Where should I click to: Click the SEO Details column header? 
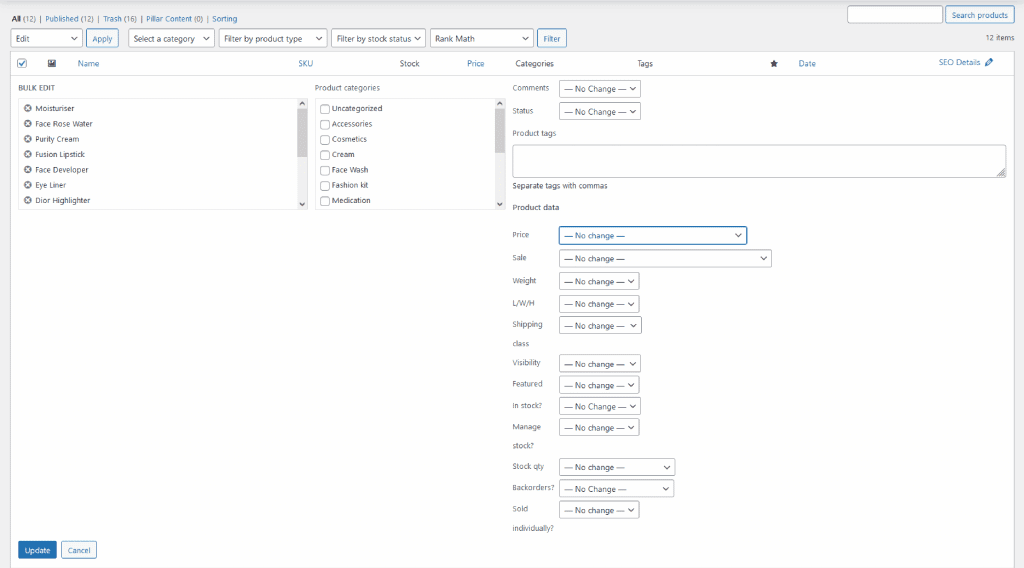click(959, 62)
